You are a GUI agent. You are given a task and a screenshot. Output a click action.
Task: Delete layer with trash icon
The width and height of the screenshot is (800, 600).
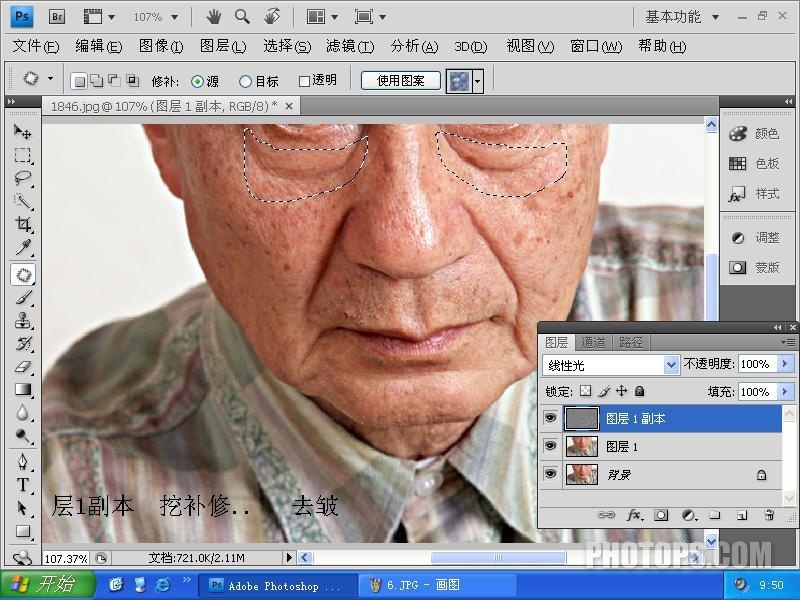click(x=769, y=515)
